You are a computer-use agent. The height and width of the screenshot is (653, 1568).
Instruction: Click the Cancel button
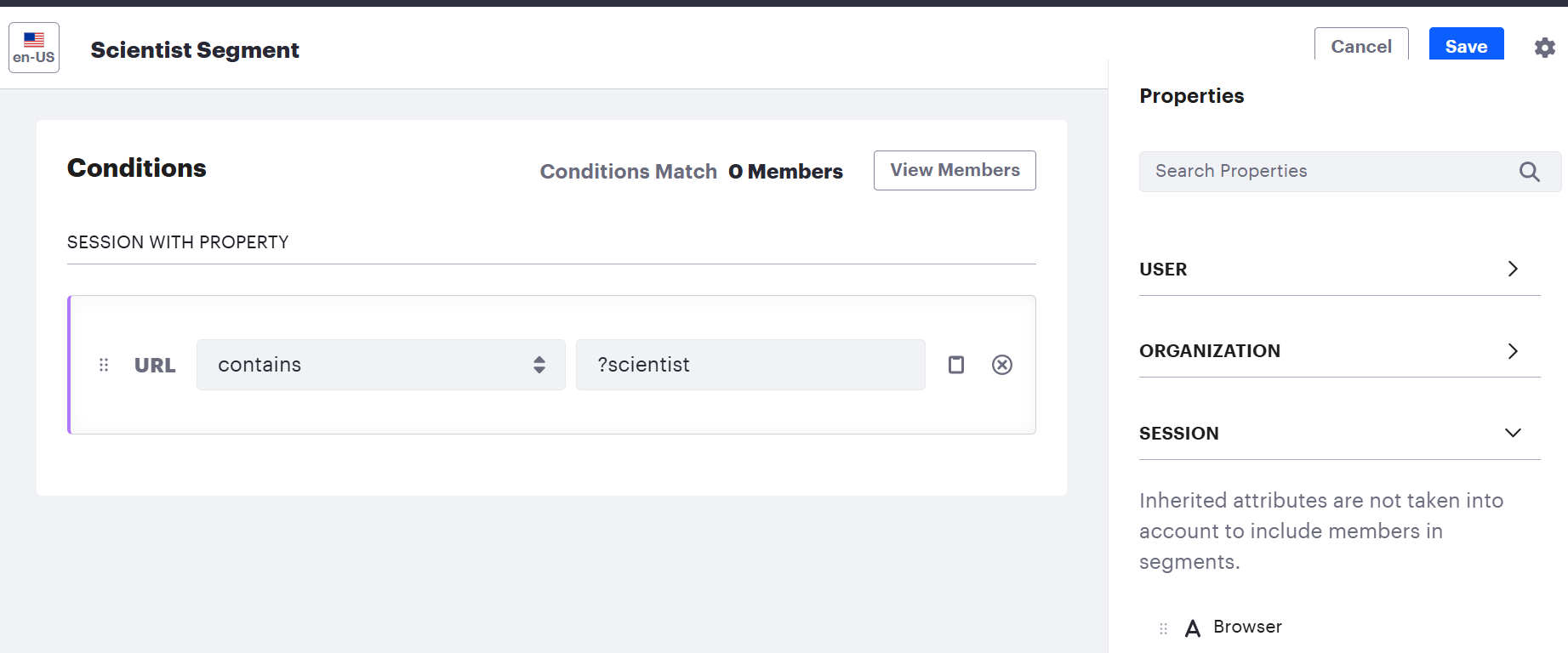click(1361, 45)
